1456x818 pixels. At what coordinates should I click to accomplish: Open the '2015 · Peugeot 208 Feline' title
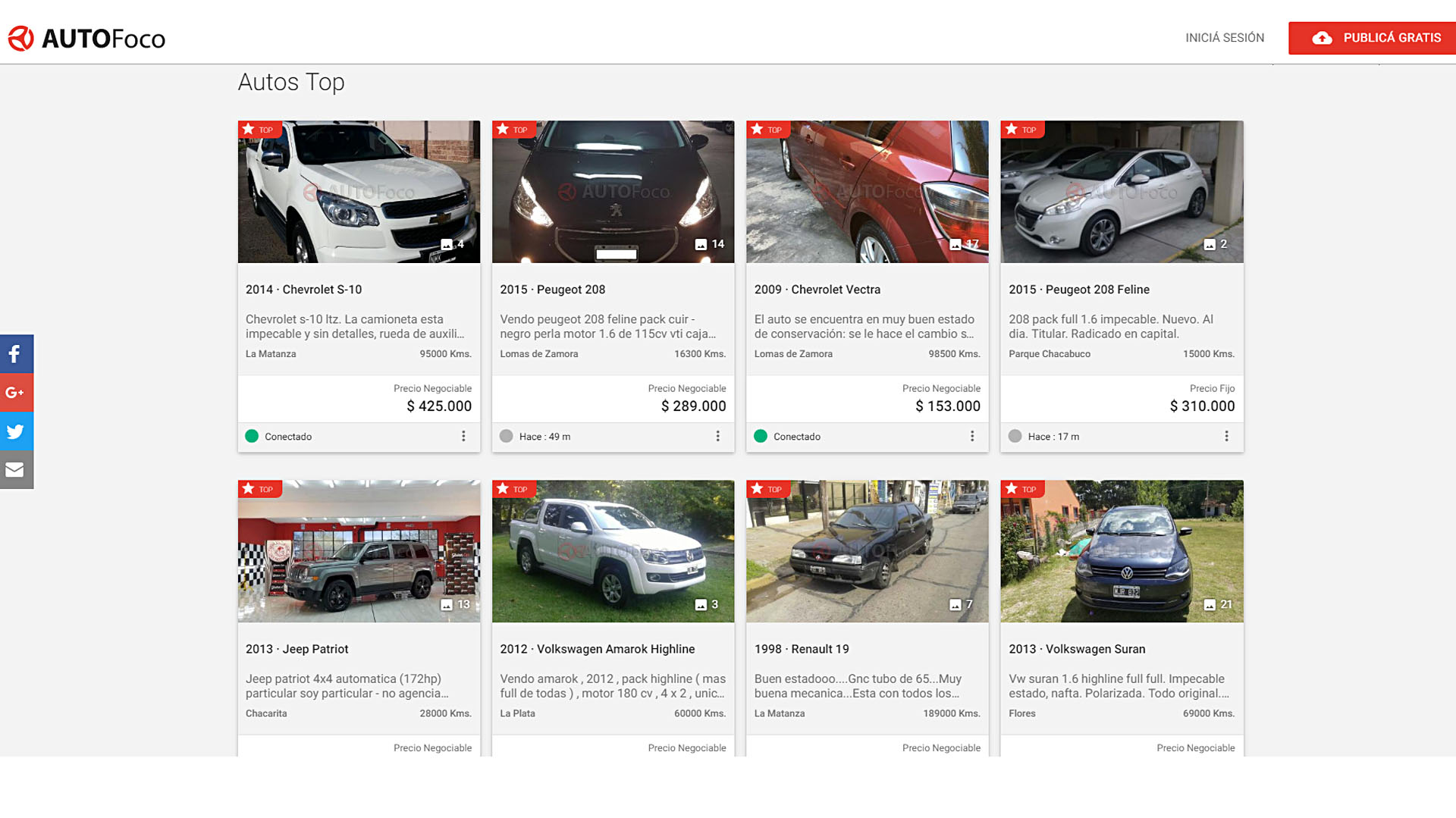[1079, 290]
